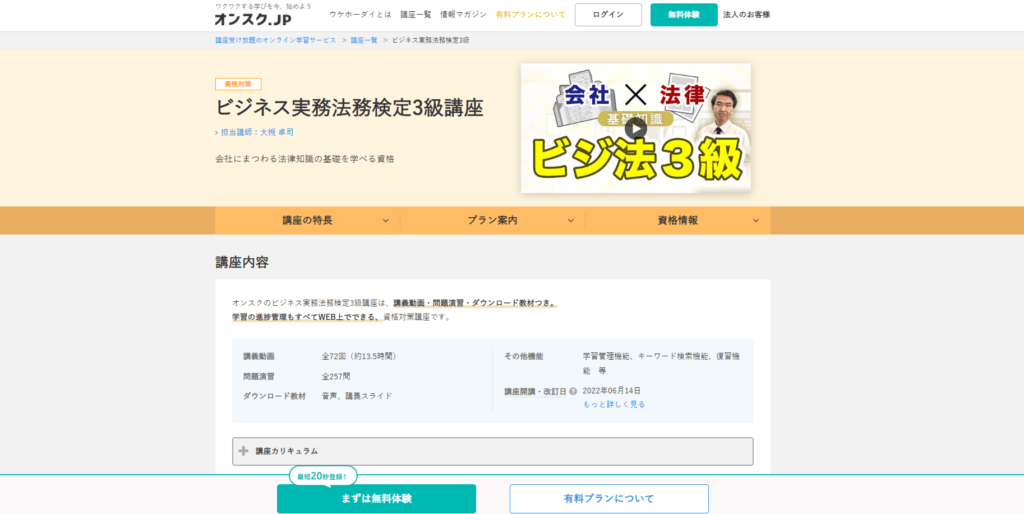The width and height of the screenshot is (1024, 514).
Task: Click the 問題演習 row label
Action: (x=259, y=376)
